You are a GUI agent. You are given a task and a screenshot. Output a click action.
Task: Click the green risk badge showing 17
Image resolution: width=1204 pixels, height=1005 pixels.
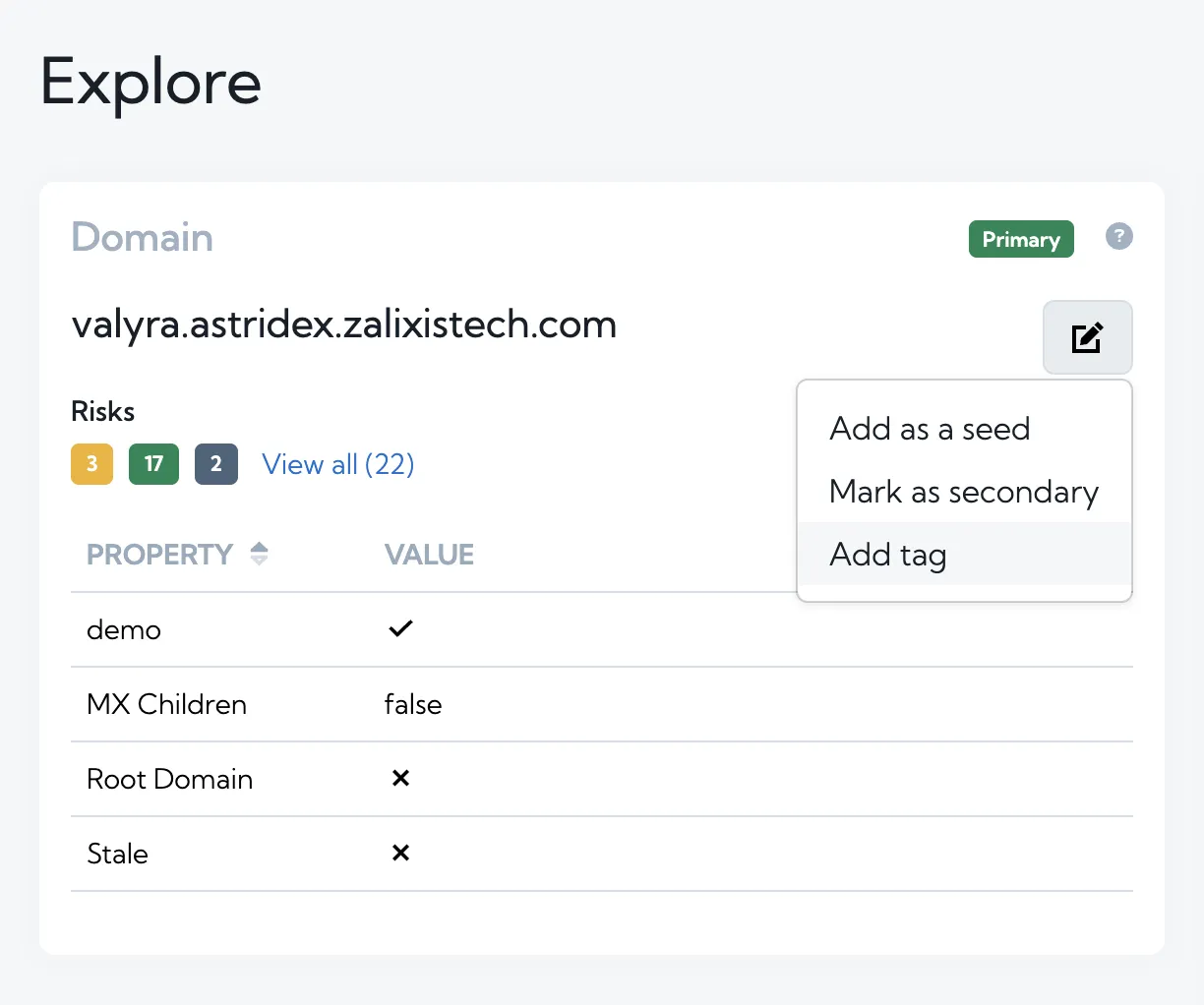pos(153,464)
